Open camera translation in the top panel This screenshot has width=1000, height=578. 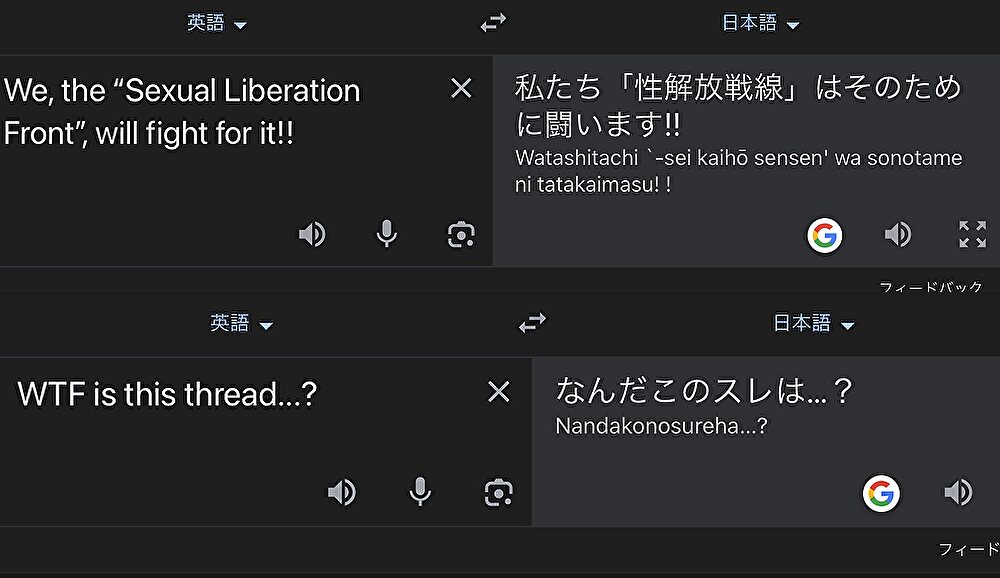461,234
